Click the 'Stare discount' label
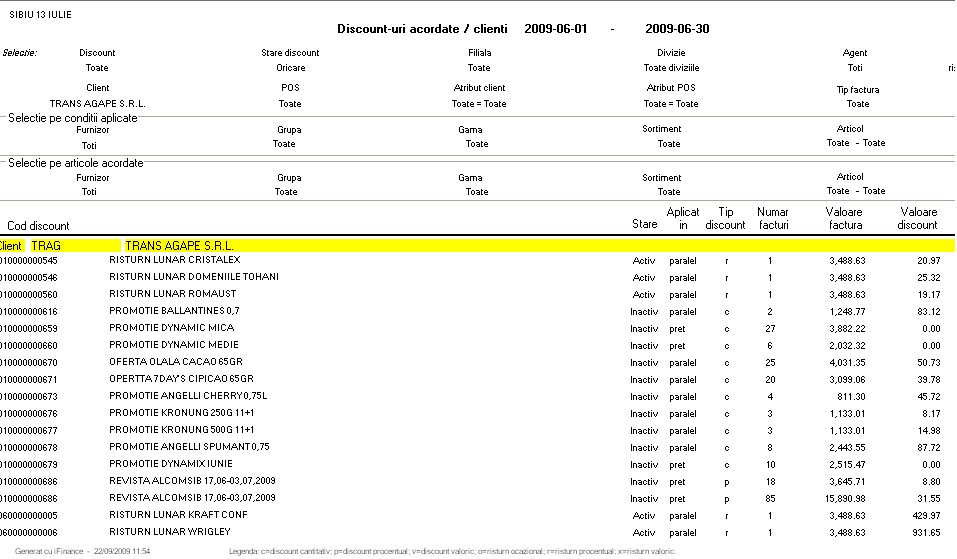The image size is (957, 559). tap(290, 53)
